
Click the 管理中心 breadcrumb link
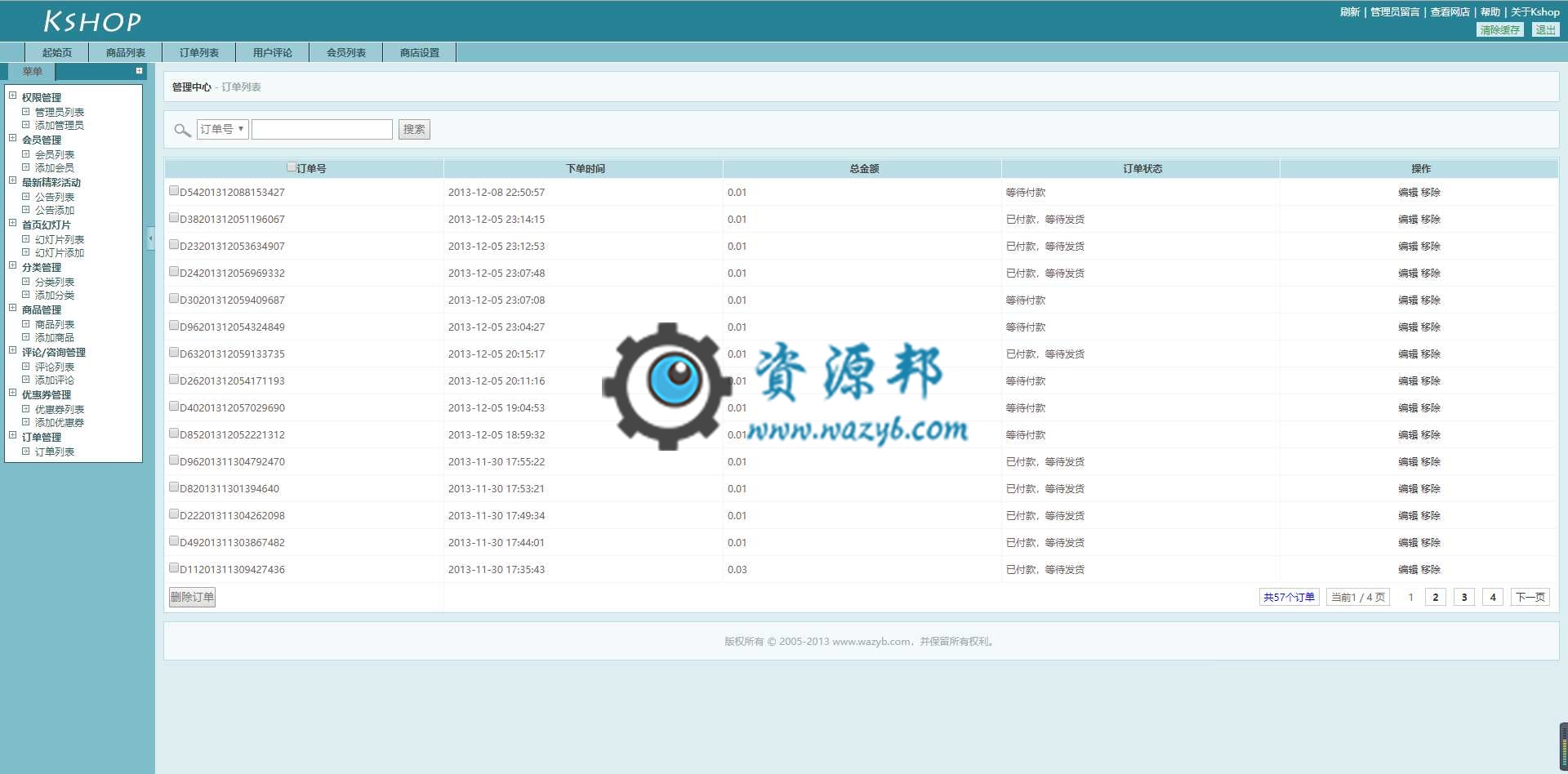(191, 87)
